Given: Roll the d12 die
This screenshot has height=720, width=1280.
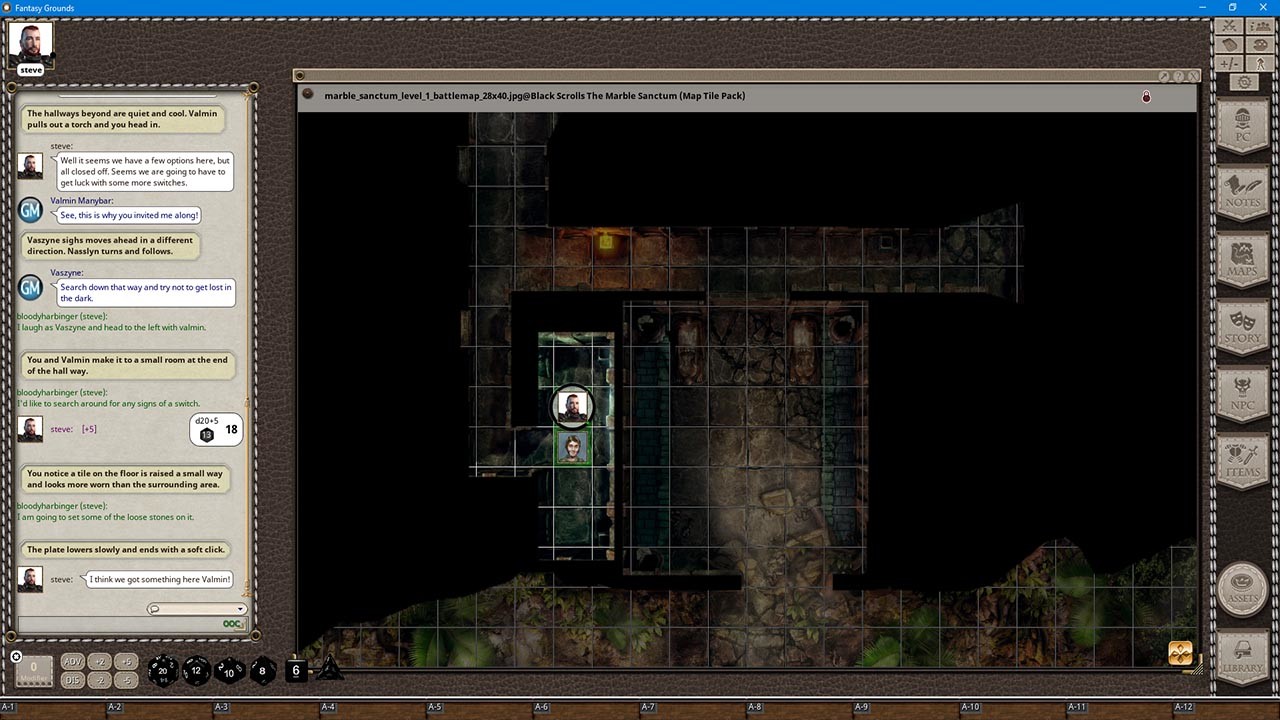Looking at the screenshot, I should pyautogui.click(x=196, y=670).
